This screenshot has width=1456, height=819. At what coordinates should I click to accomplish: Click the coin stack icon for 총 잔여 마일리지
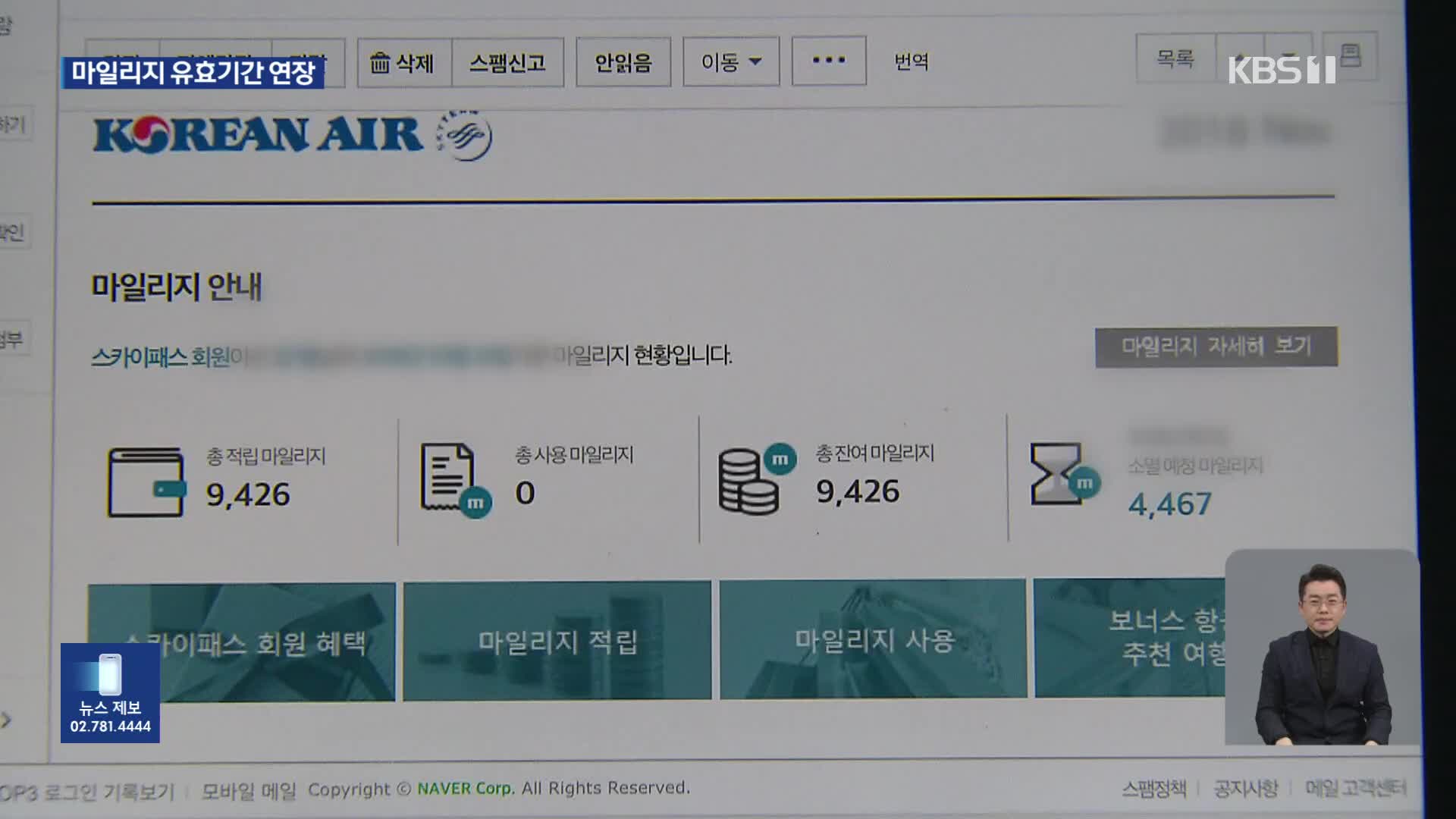click(x=756, y=479)
